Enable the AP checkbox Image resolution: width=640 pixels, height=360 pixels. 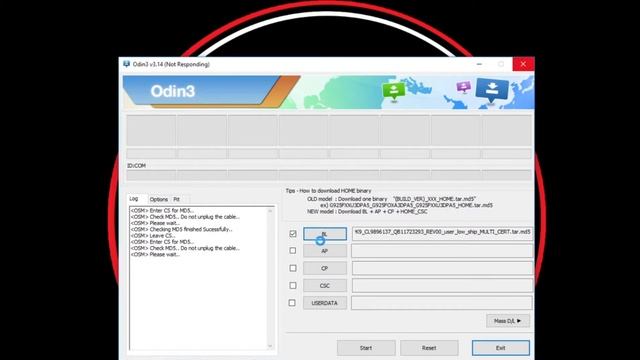coord(293,251)
